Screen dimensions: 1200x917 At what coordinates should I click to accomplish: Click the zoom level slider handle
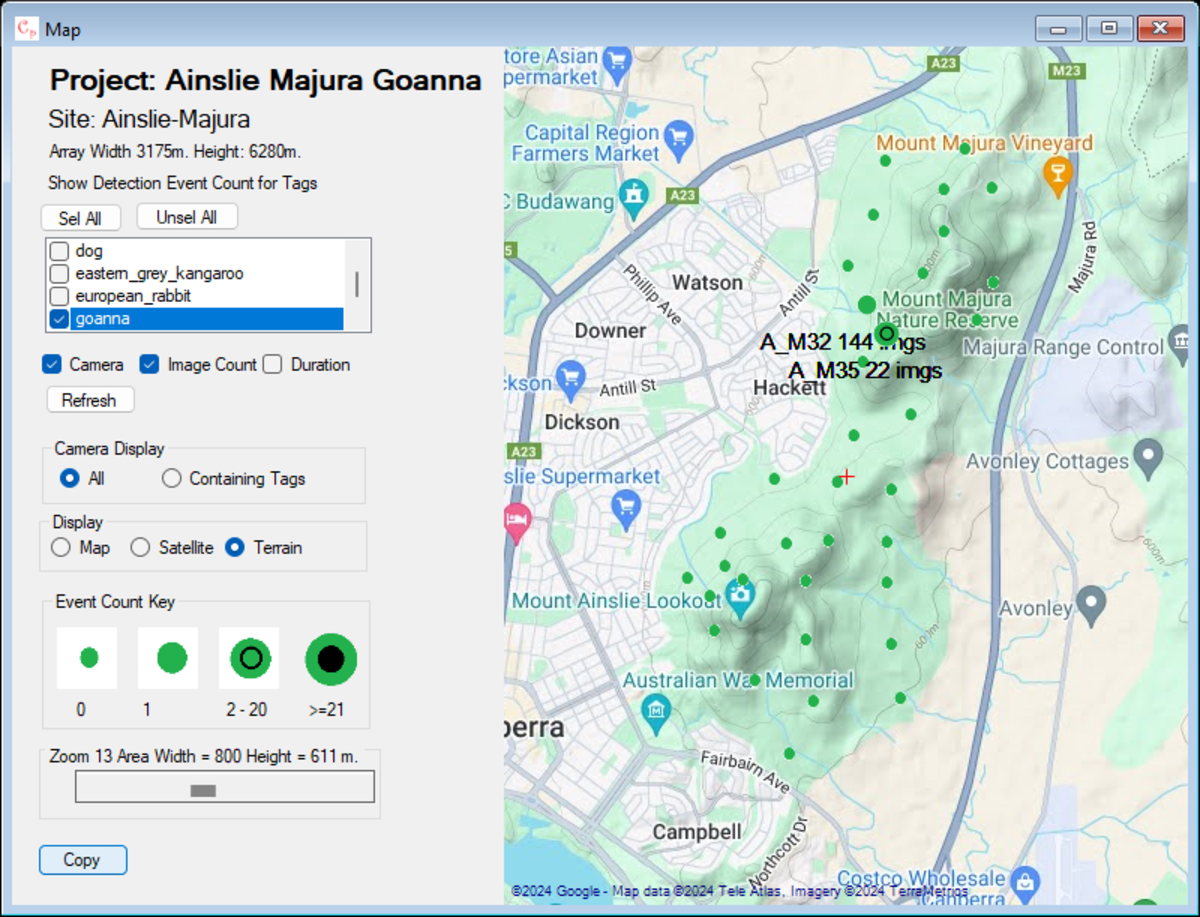tap(205, 790)
